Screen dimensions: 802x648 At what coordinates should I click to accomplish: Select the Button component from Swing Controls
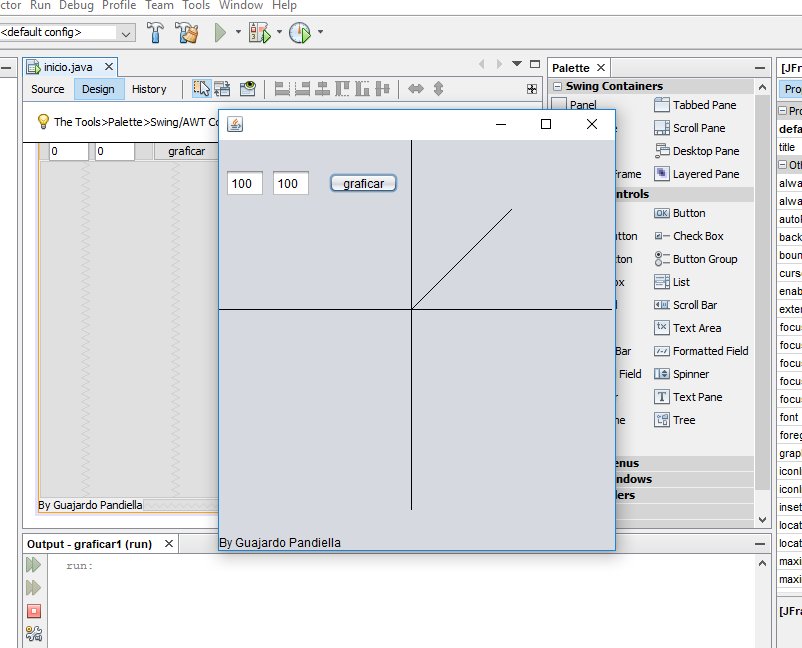[689, 212]
